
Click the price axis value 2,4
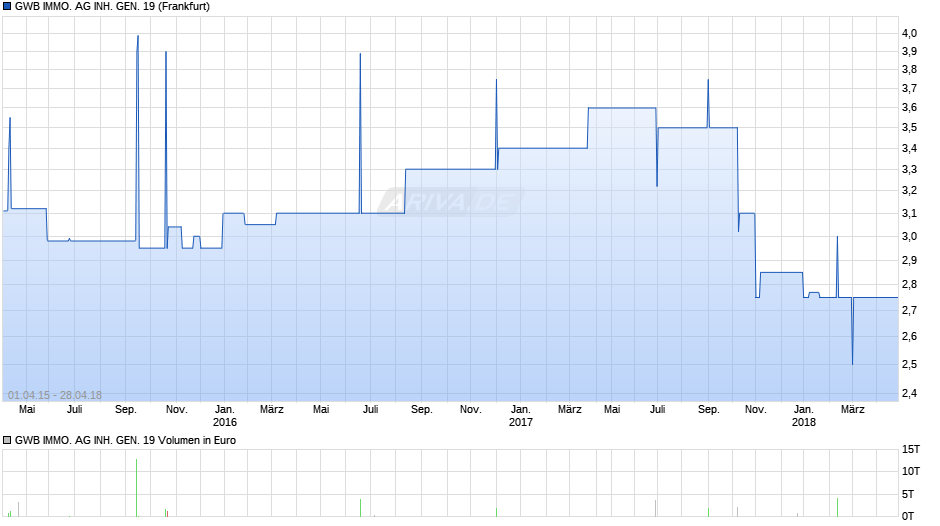coord(909,393)
